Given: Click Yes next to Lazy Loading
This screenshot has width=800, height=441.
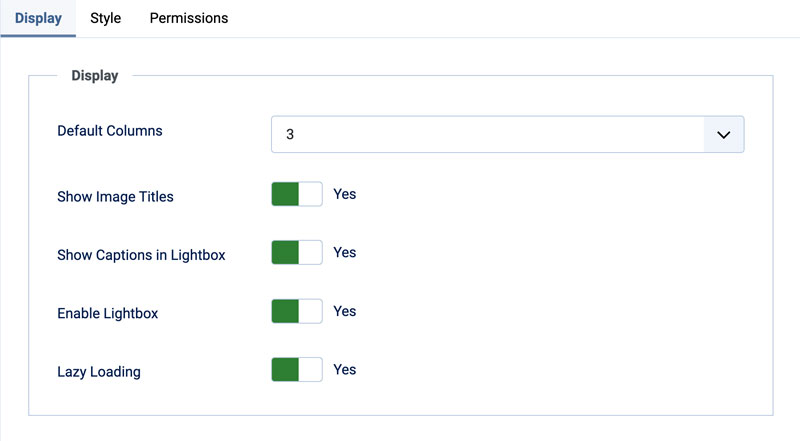Looking at the screenshot, I should tap(345, 370).
